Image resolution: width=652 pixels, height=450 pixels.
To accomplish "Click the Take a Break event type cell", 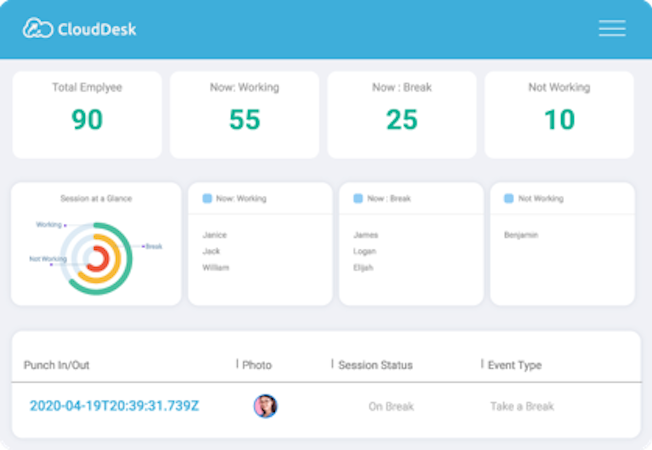I will [x=522, y=406].
